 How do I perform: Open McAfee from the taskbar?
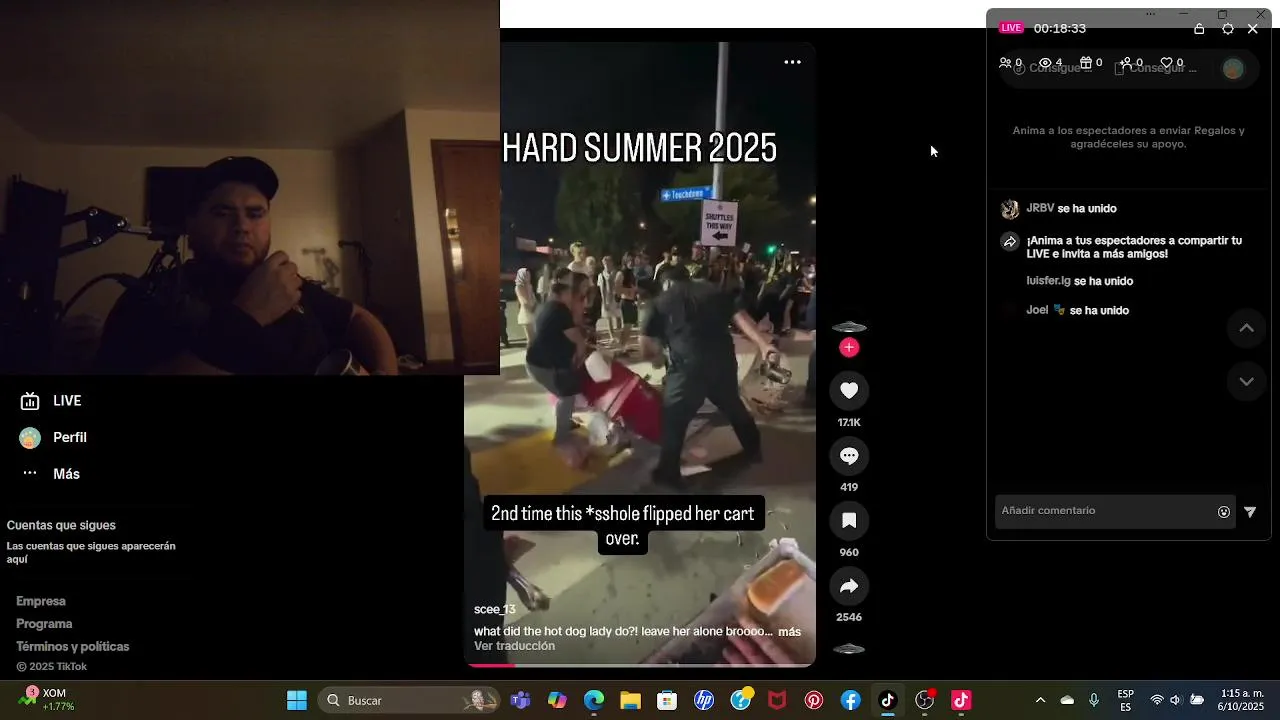click(x=777, y=700)
